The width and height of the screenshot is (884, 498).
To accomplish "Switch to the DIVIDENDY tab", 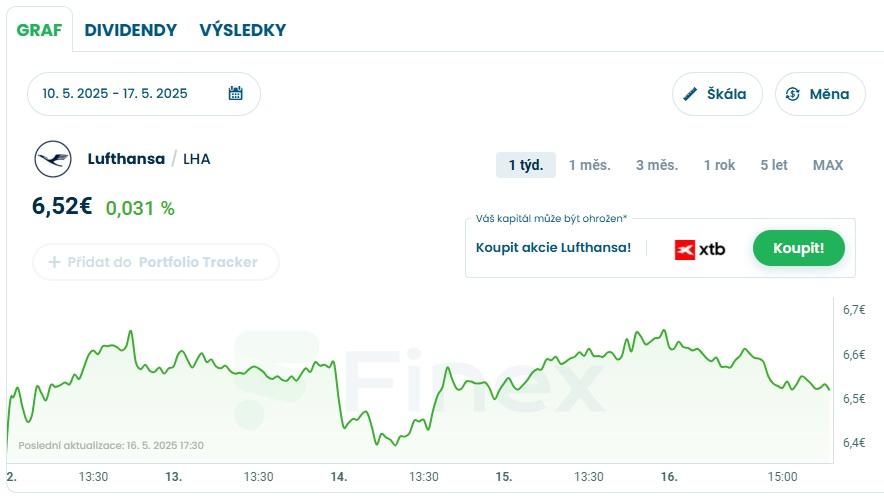I will tap(131, 30).
